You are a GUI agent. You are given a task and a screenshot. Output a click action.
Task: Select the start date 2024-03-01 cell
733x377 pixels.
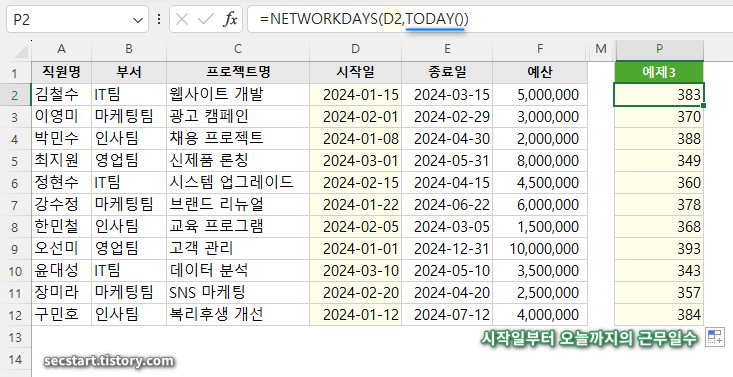point(355,161)
